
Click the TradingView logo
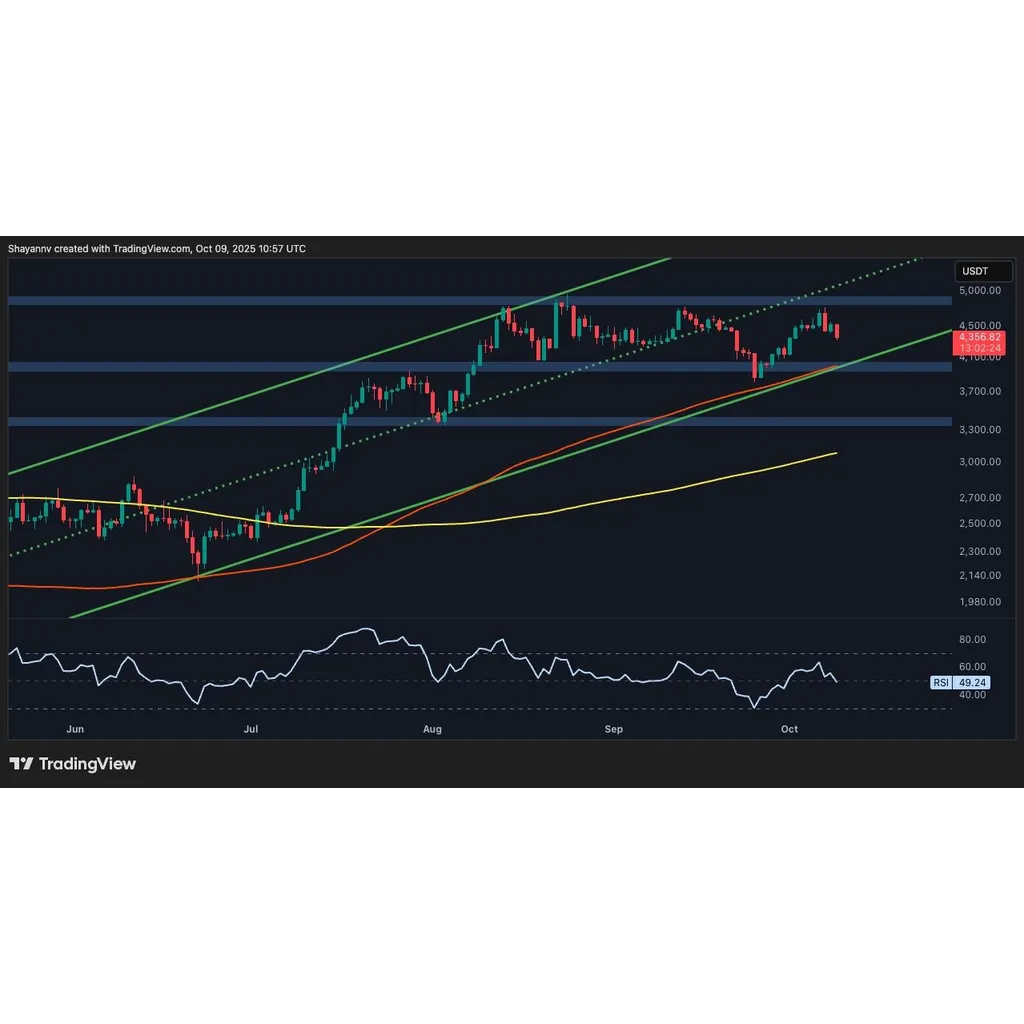pyautogui.click(x=72, y=763)
